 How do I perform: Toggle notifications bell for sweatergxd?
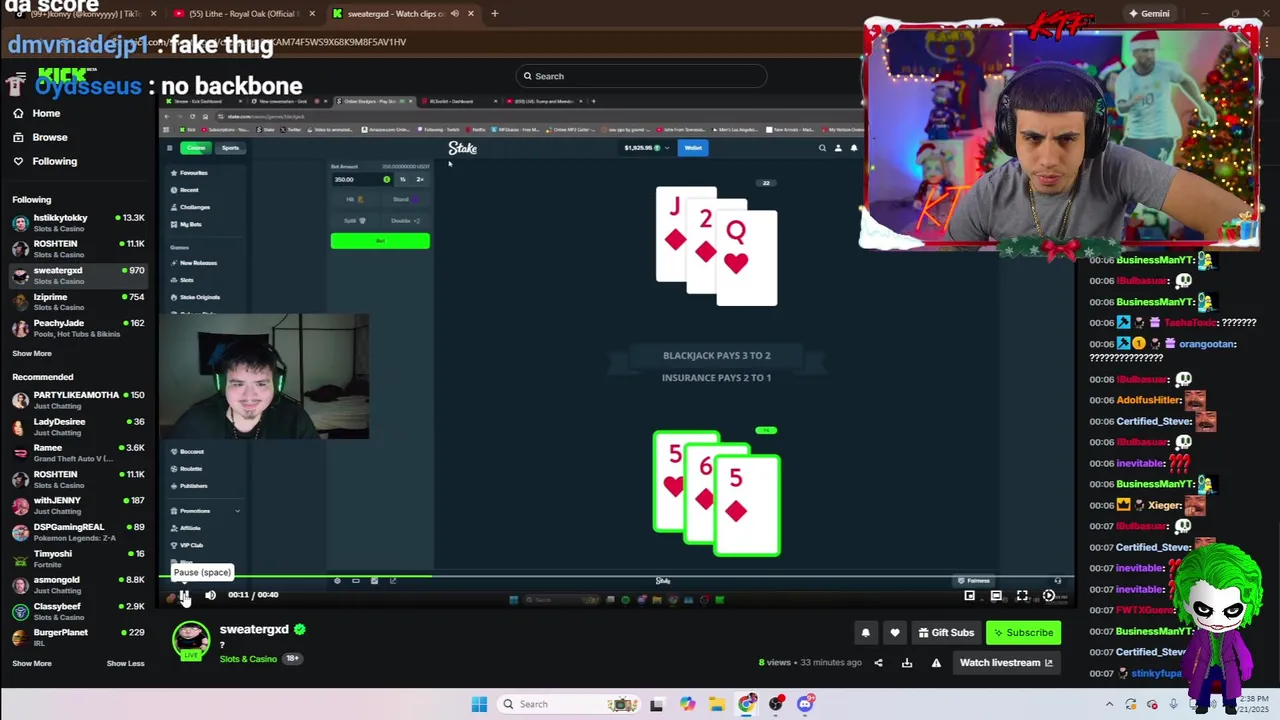click(866, 633)
